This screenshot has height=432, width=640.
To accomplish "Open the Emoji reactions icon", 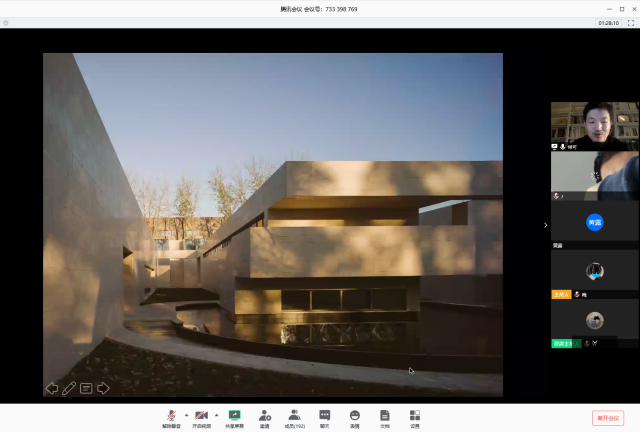I will (x=354, y=415).
